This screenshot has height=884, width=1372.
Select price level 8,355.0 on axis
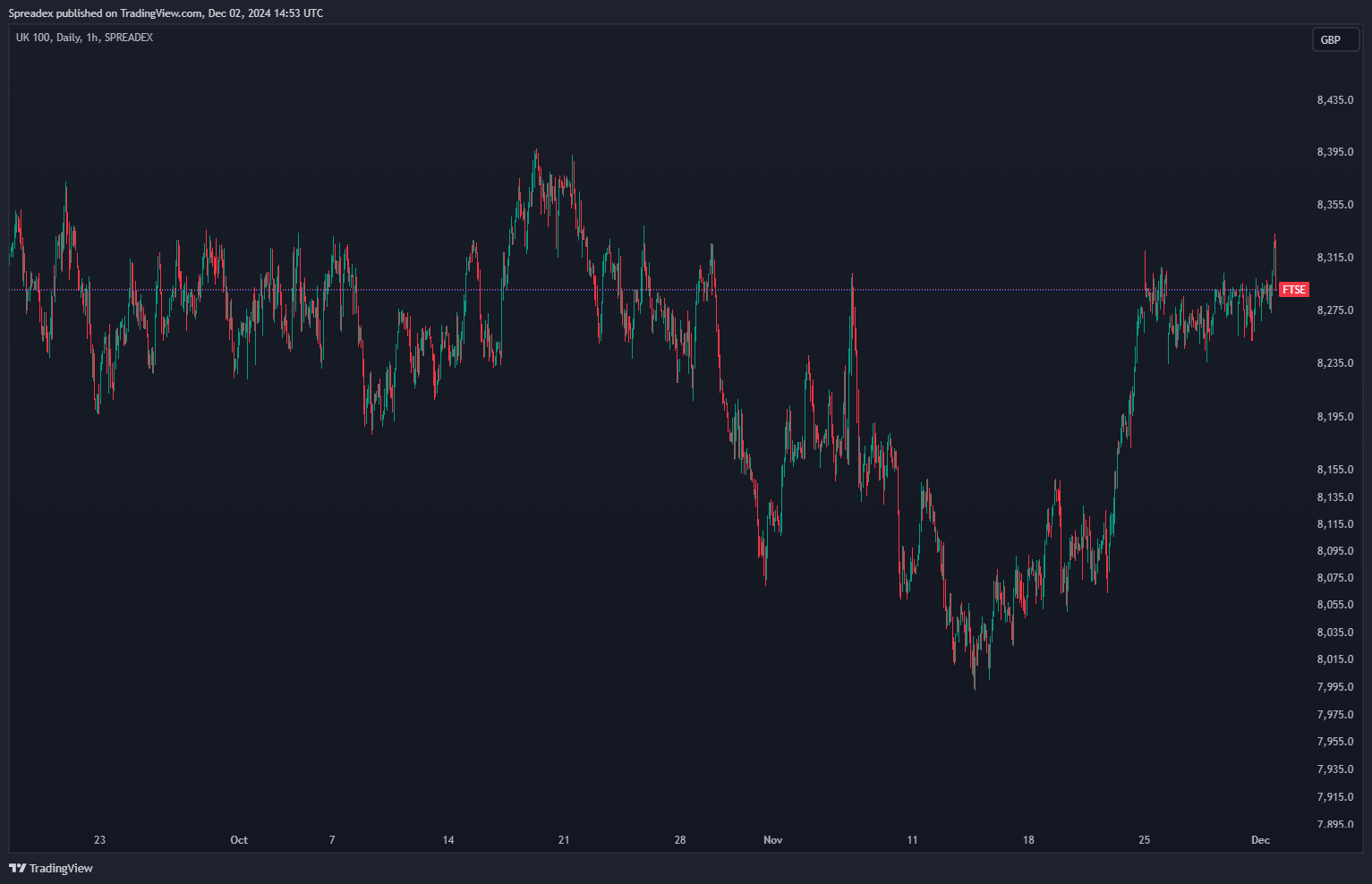click(1335, 205)
